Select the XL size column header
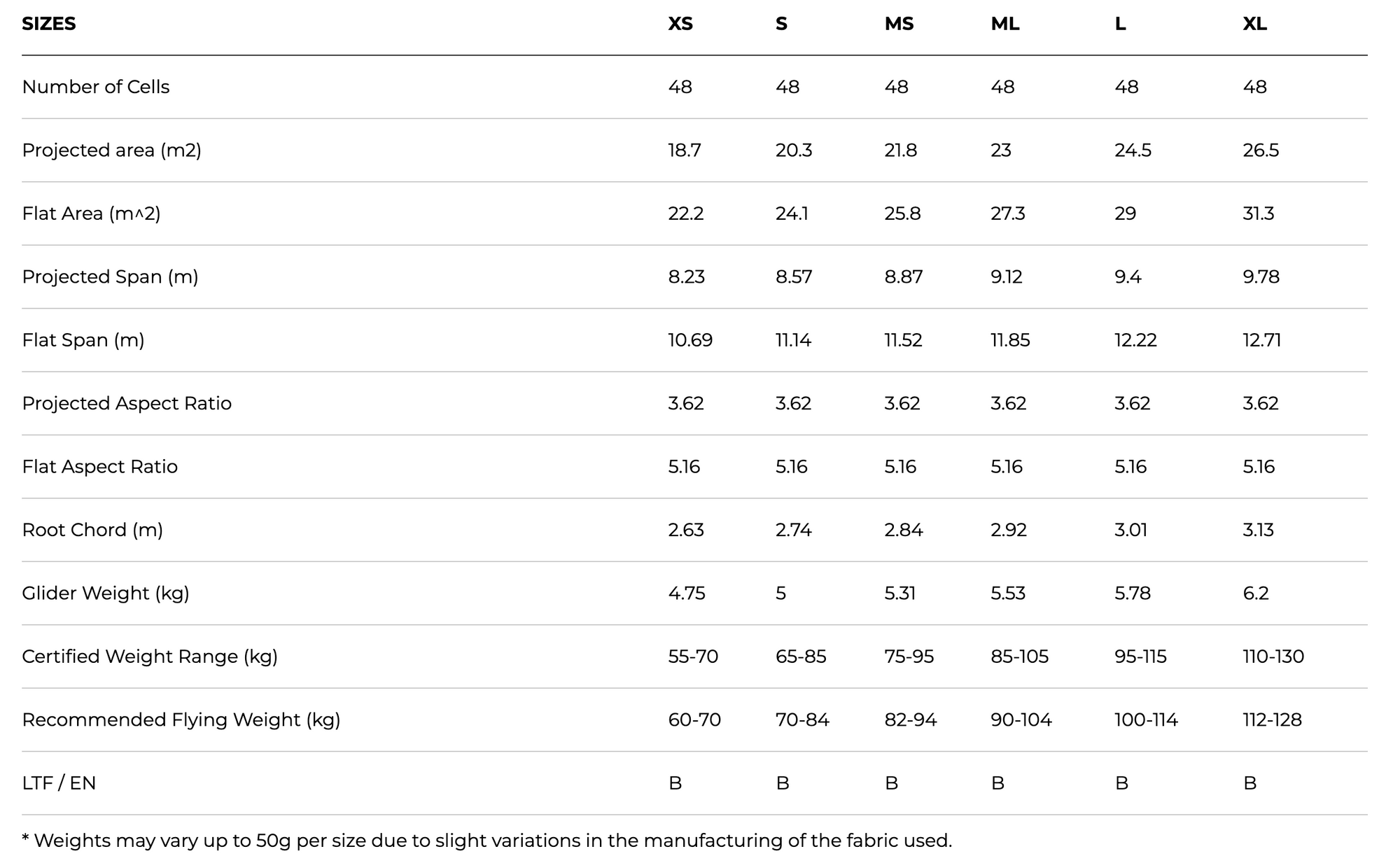1400x863 pixels. (1255, 24)
